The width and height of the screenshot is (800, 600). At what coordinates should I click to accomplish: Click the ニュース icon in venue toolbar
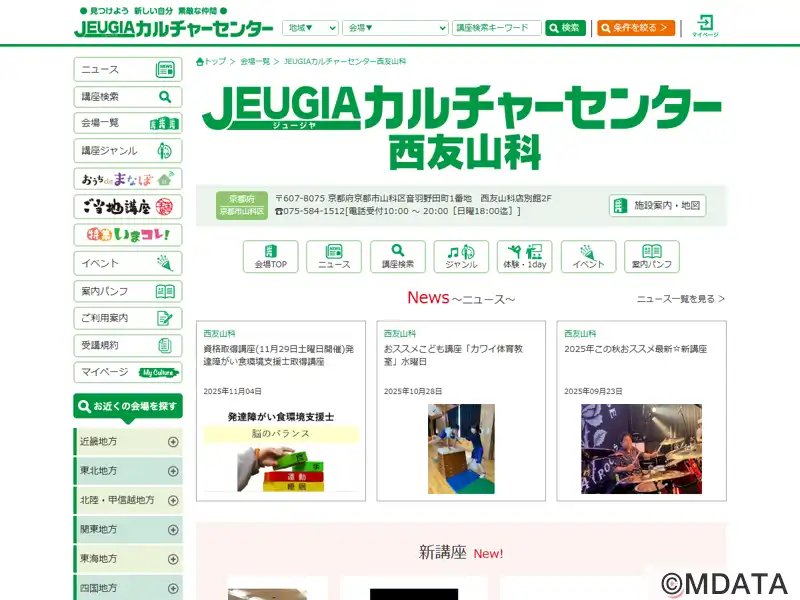pos(334,257)
